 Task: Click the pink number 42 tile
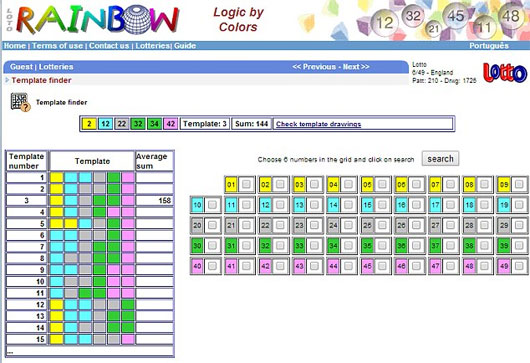[171, 124]
